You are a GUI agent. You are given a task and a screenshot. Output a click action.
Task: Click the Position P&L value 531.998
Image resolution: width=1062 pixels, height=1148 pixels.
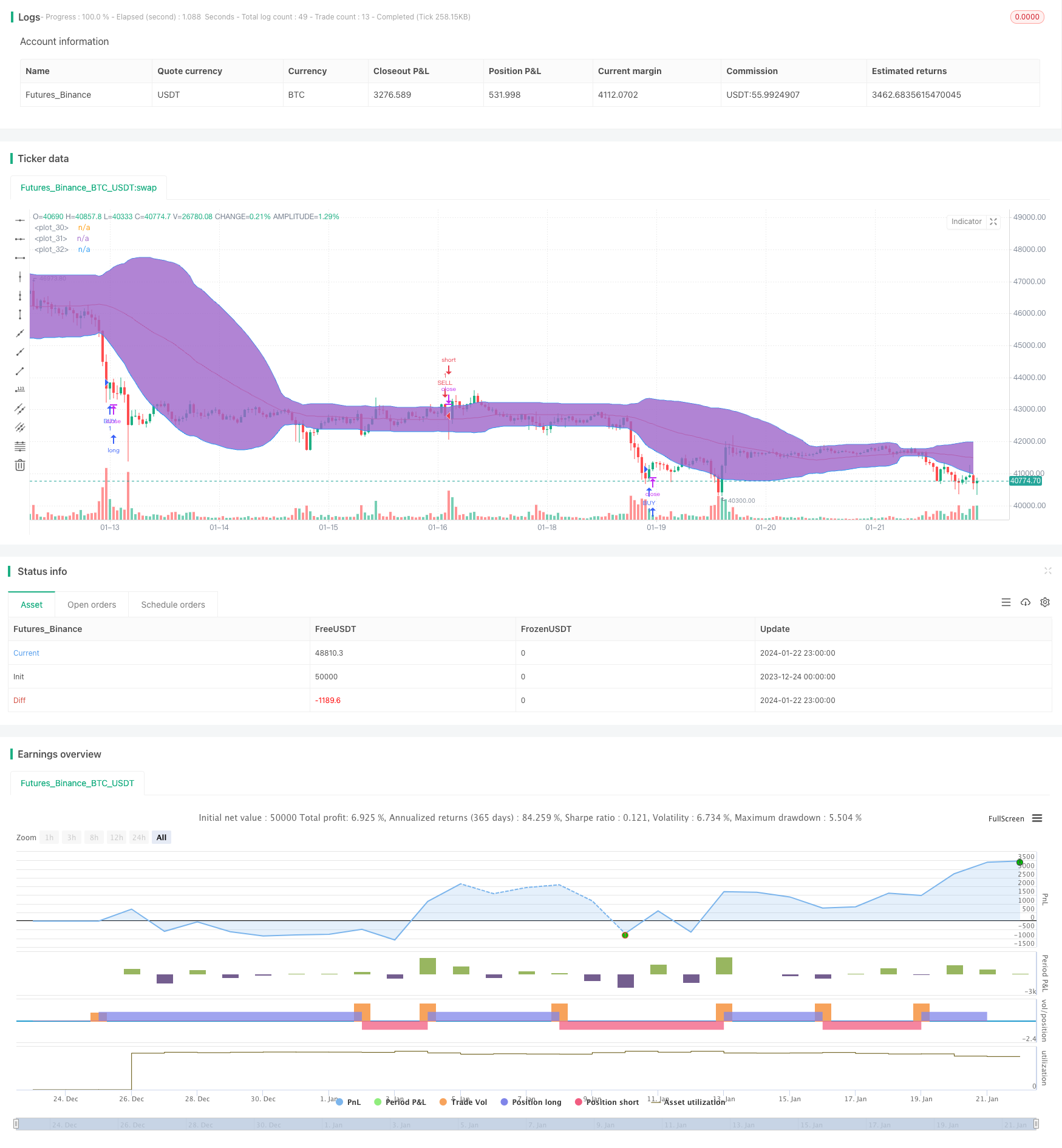(505, 95)
